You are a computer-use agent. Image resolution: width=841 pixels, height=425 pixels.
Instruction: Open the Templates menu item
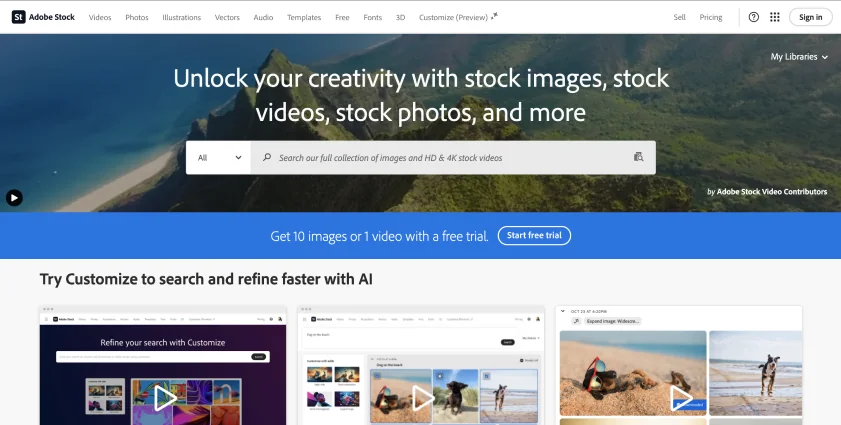click(x=304, y=17)
